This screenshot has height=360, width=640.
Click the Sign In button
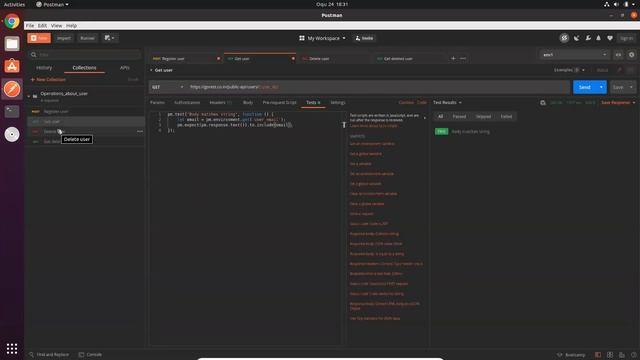click(x=626, y=38)
